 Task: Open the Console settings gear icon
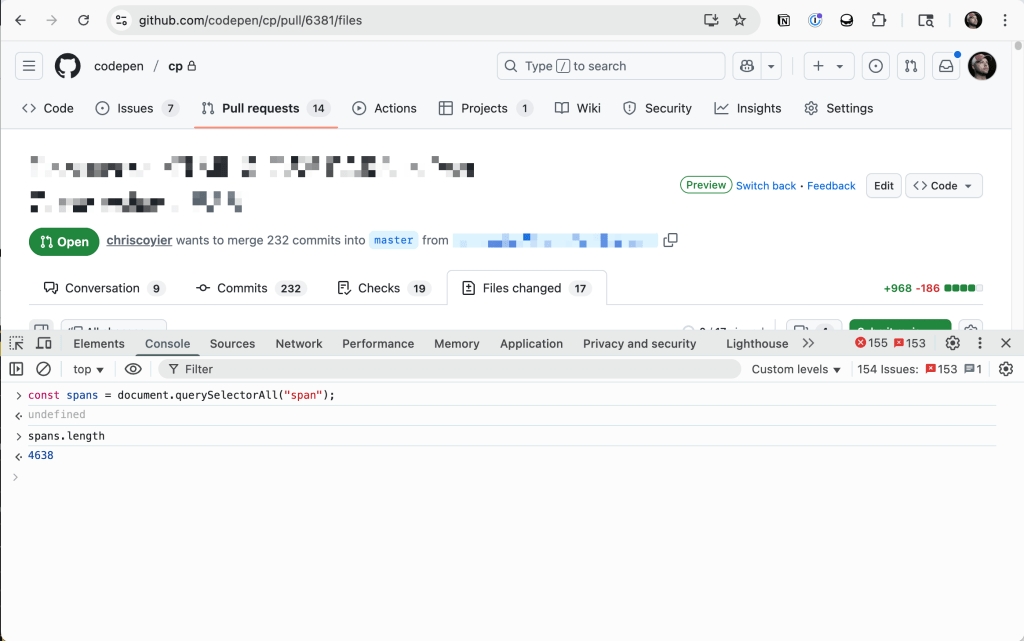click(1005, 369)
